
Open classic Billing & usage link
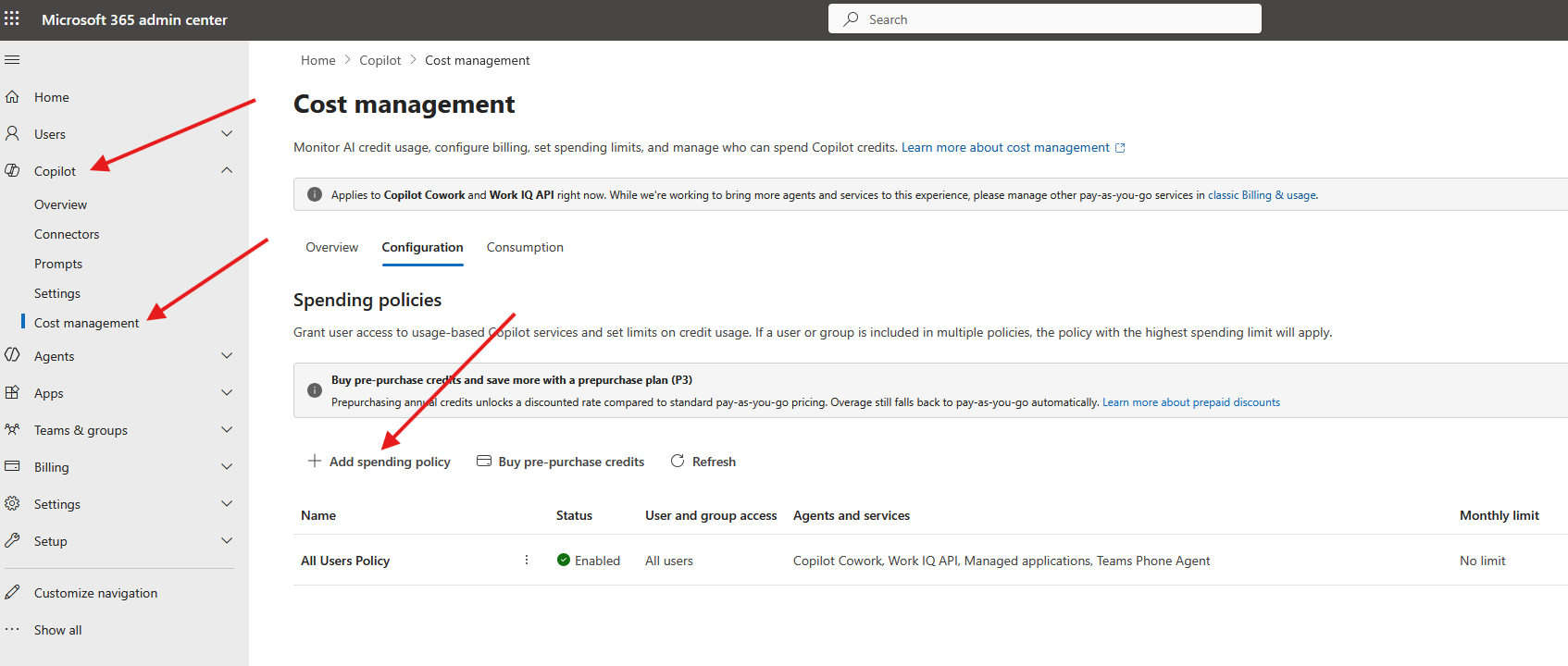coord(1263,195)
